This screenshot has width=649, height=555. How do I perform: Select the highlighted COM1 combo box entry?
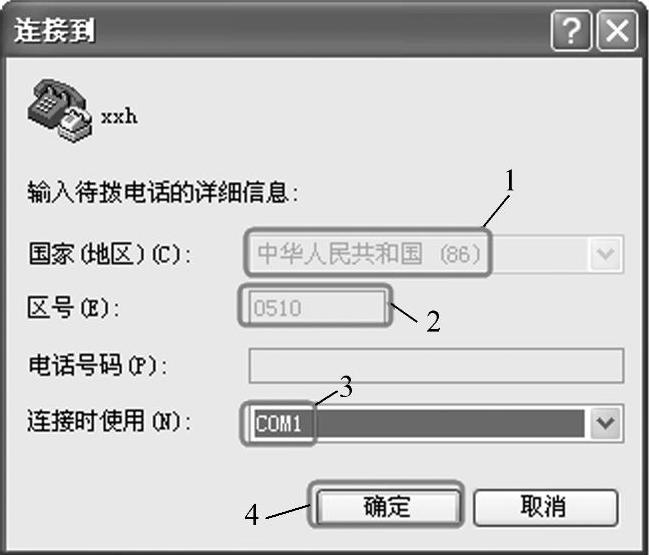pos(418,423)
